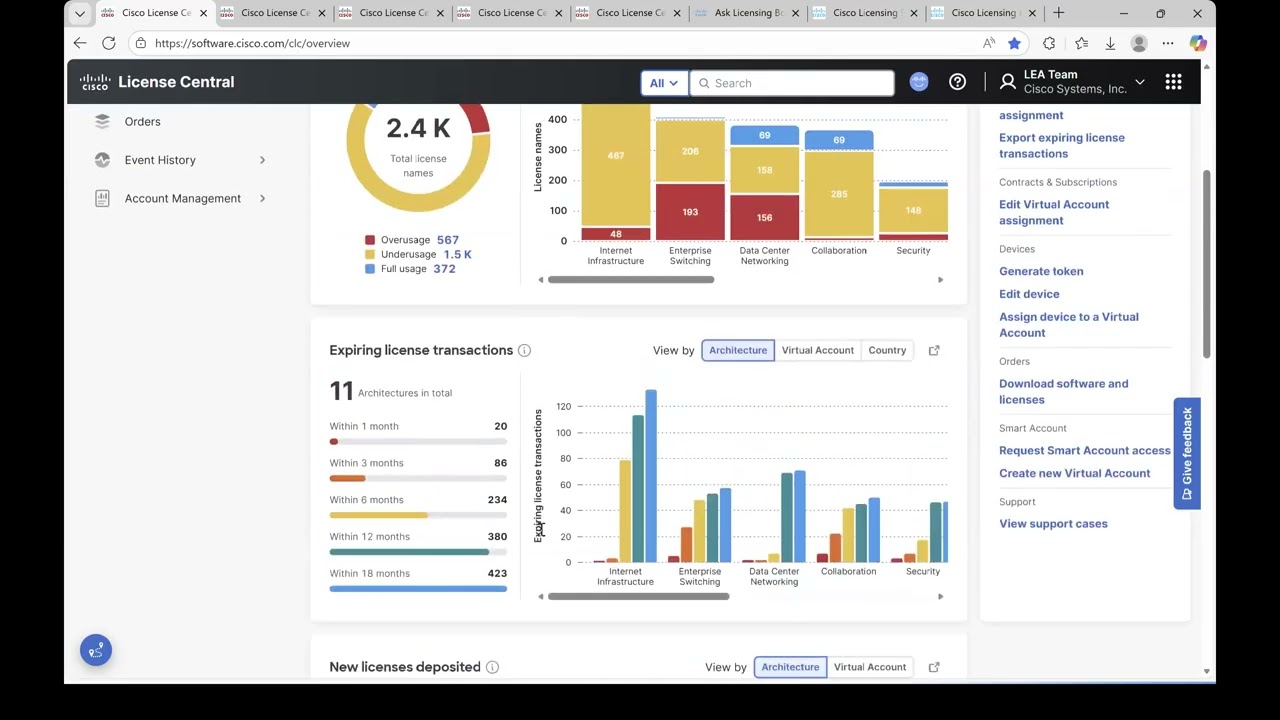Click in the License Central search field
The height and width of the screenshot is (720, 1280).
click(792, 83)
